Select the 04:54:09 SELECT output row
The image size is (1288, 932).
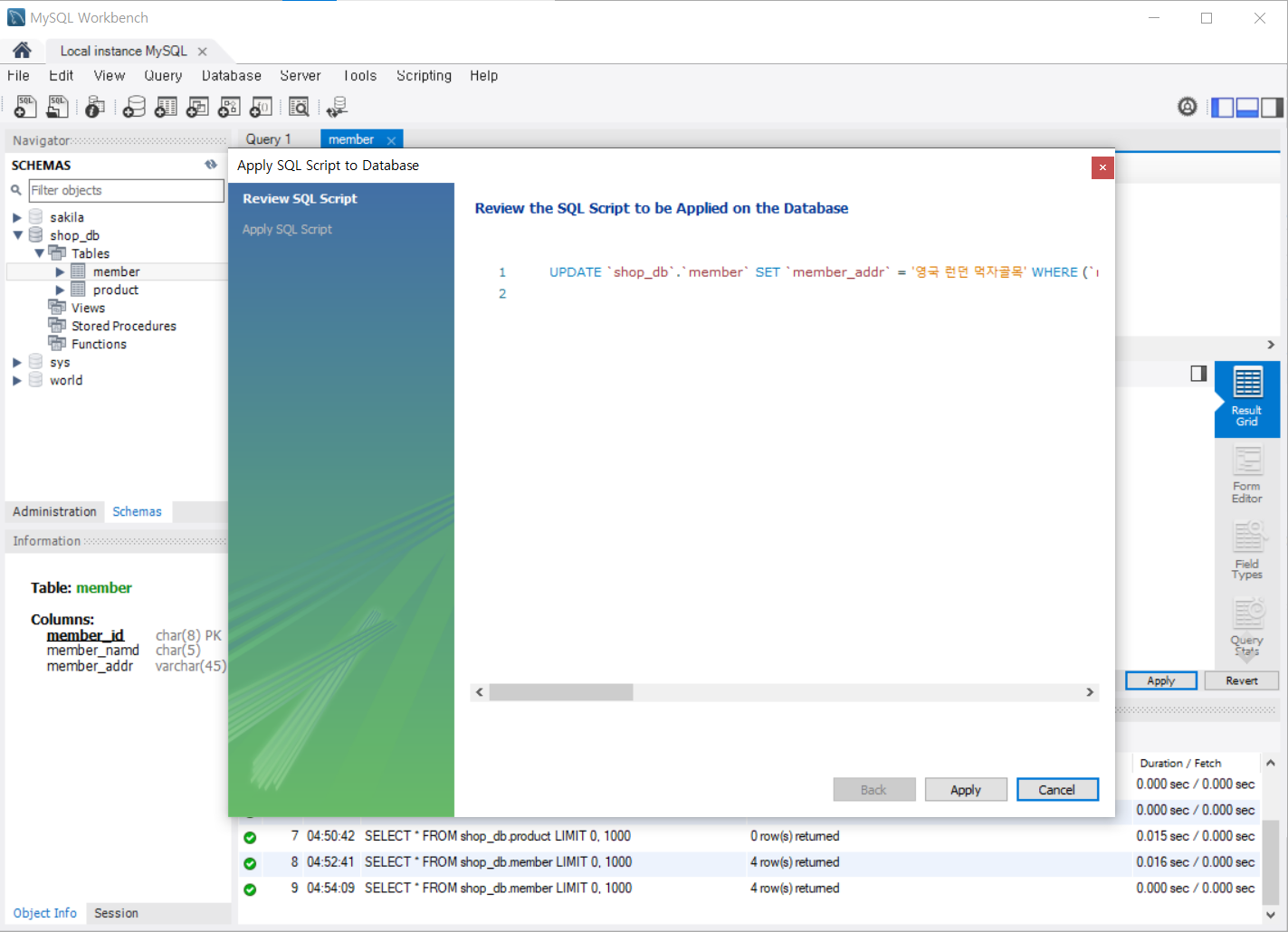point(750,889)
